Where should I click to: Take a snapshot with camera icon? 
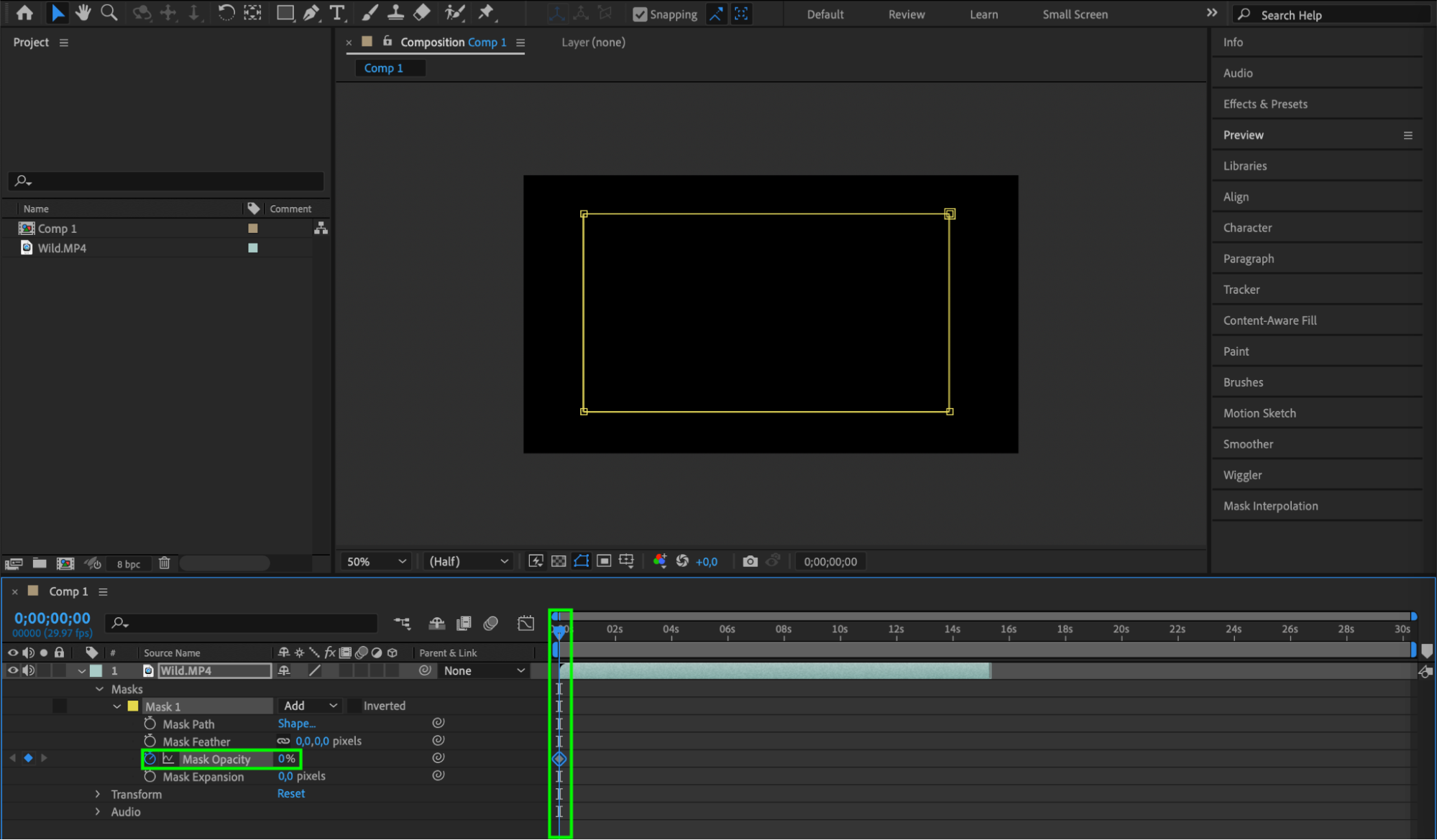click(x=750, y=561)
